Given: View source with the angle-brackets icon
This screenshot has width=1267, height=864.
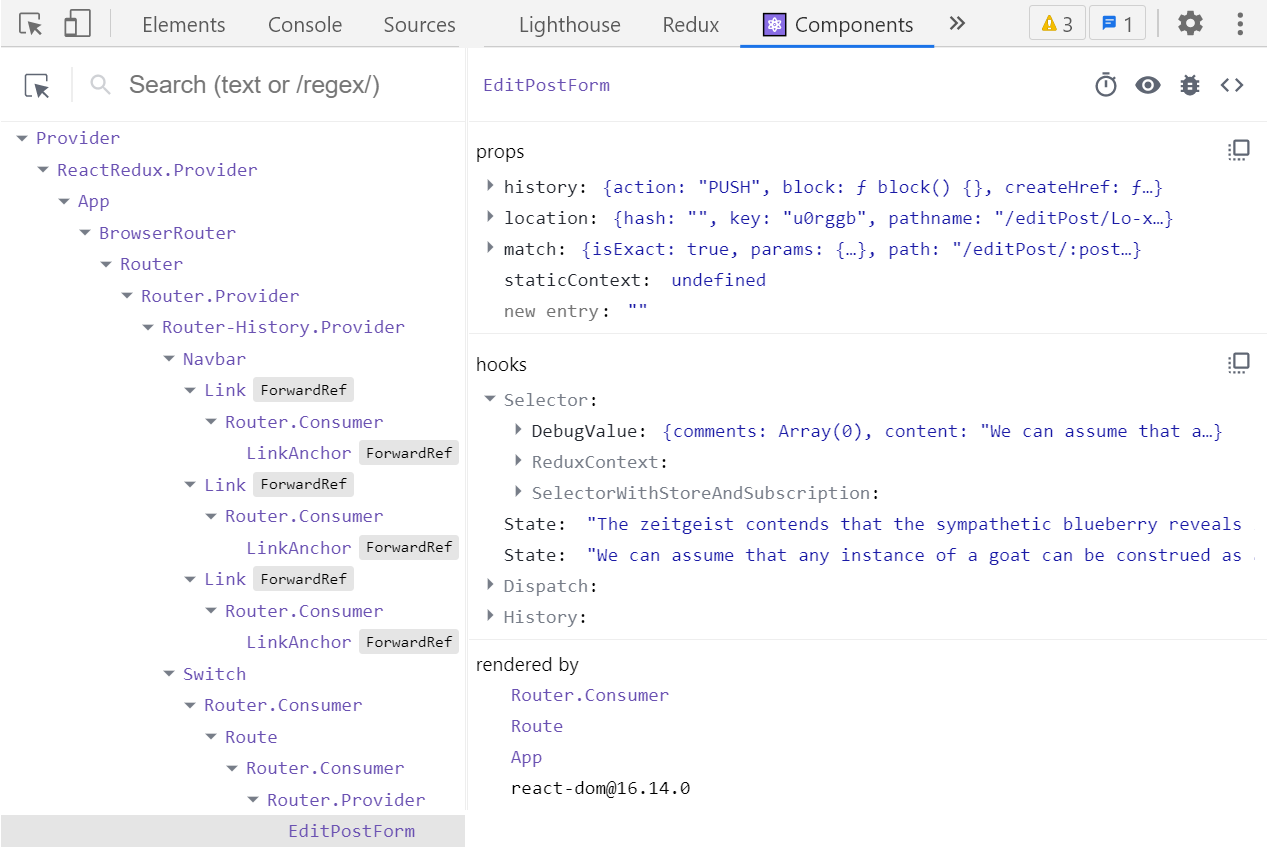Looking at the screenshot, I should click(x=1232, y=86).
